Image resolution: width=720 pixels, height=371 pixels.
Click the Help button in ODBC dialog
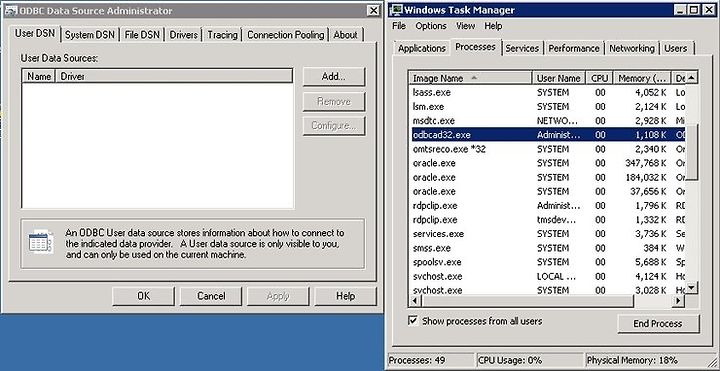click(345, 296)
